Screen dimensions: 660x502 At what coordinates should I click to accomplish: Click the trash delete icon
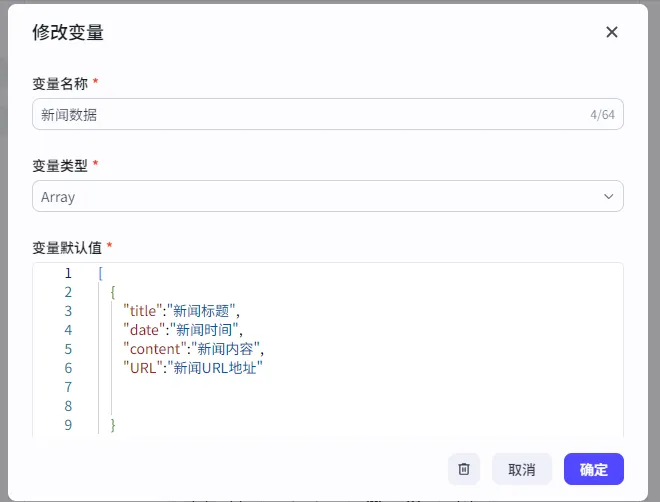pos(464,469)
